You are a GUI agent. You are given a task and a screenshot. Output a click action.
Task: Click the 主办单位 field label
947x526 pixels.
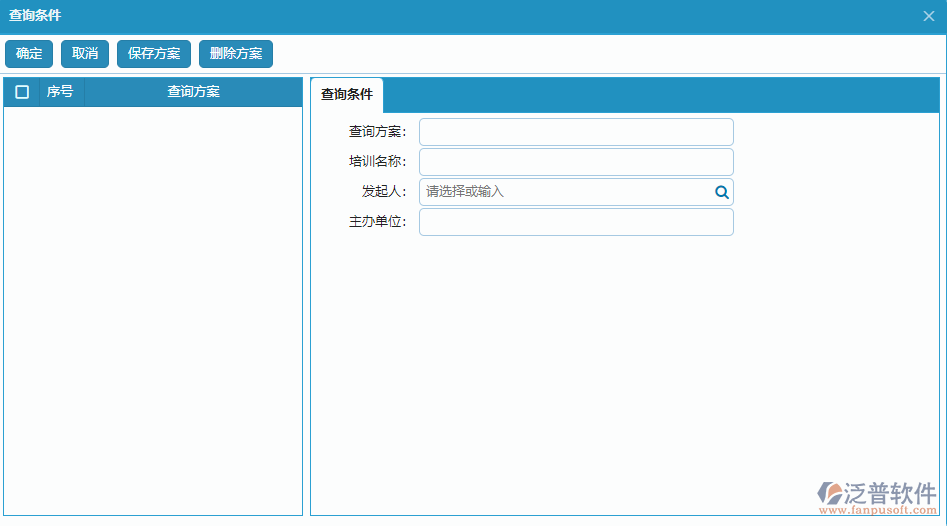[x=377, y=222]
